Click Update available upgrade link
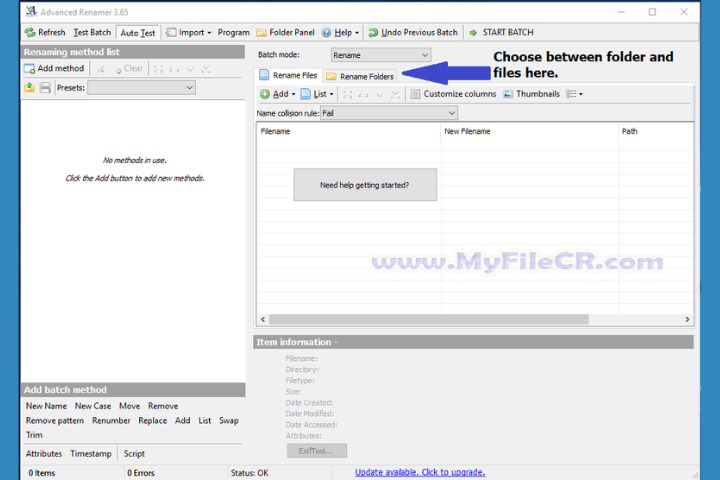The image size is (720, 480). (420, 472)
